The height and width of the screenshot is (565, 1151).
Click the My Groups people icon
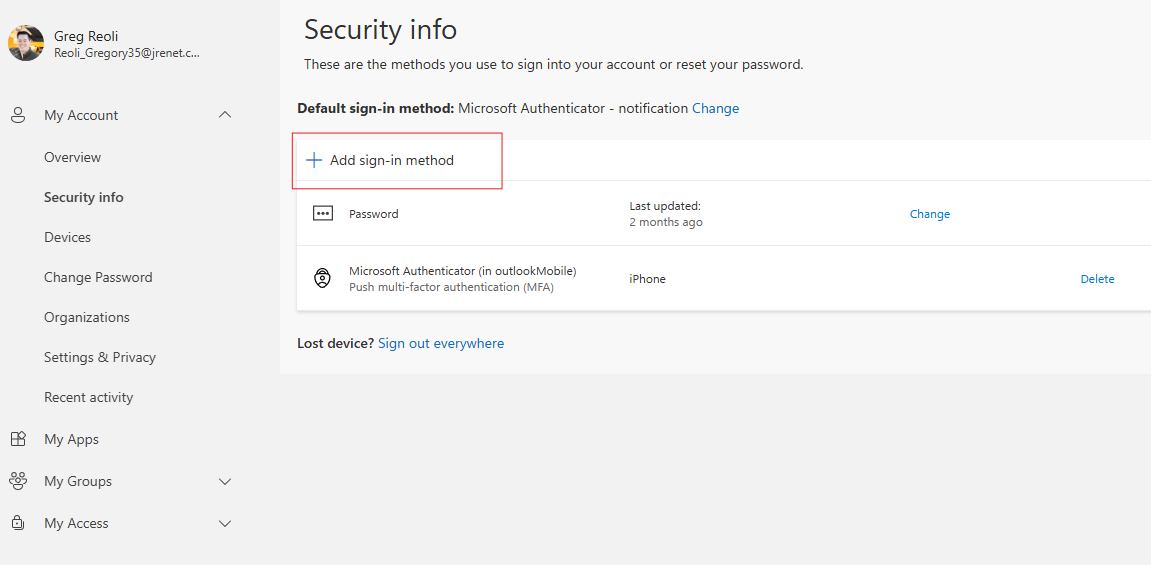click(18, 481)
